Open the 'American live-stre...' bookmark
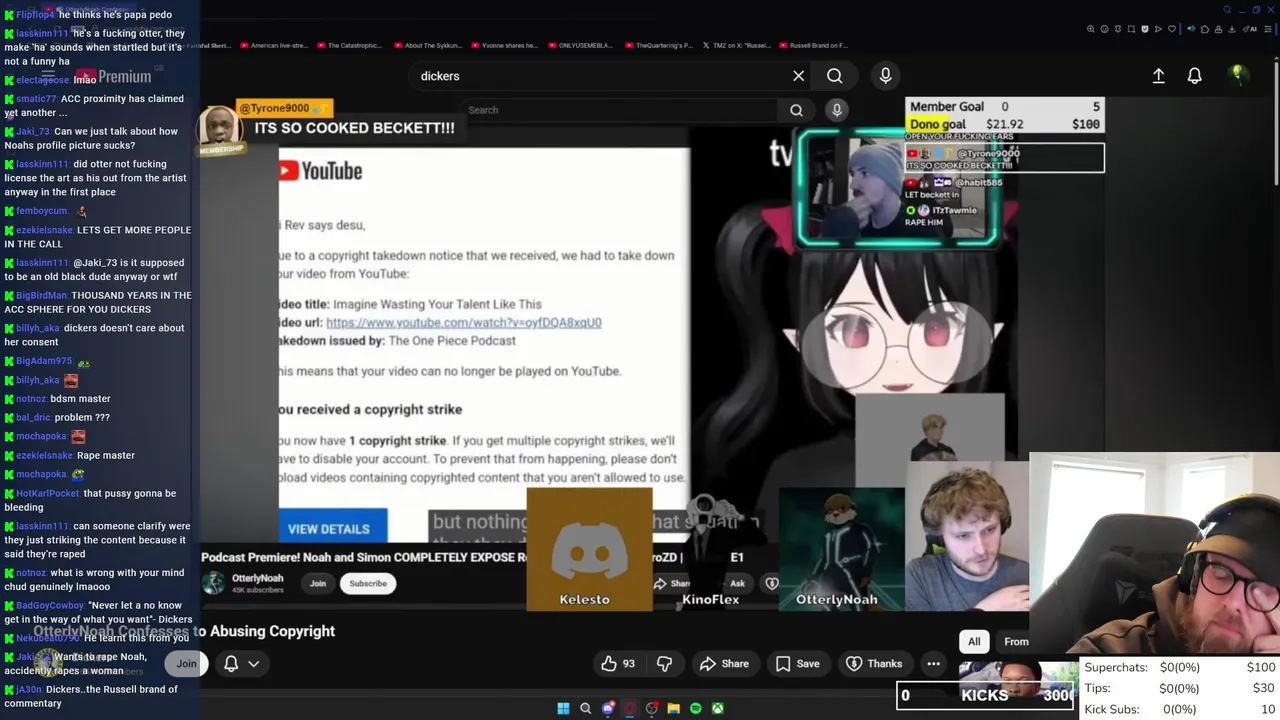 pyautogui.click(x=272, y=45)
